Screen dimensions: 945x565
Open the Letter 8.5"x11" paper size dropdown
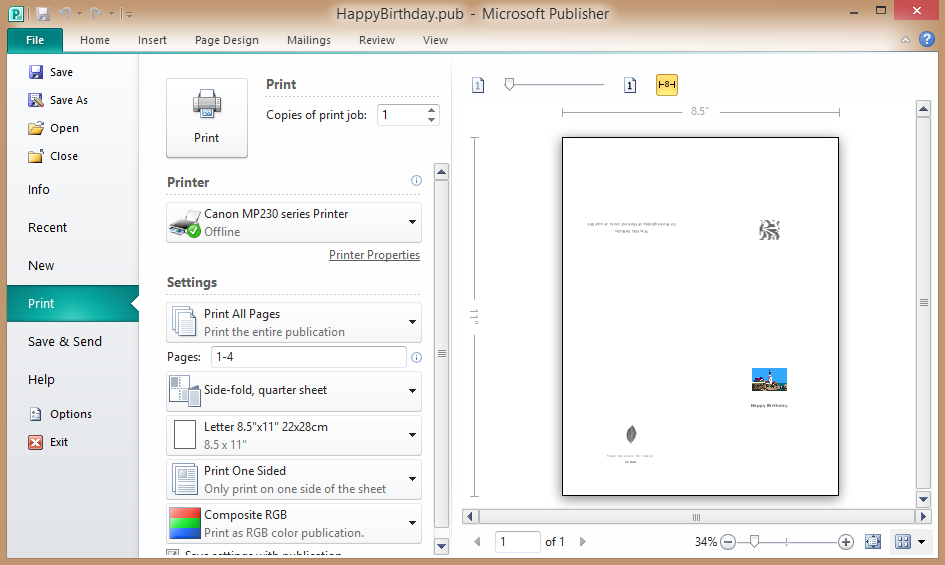point(294,435)
